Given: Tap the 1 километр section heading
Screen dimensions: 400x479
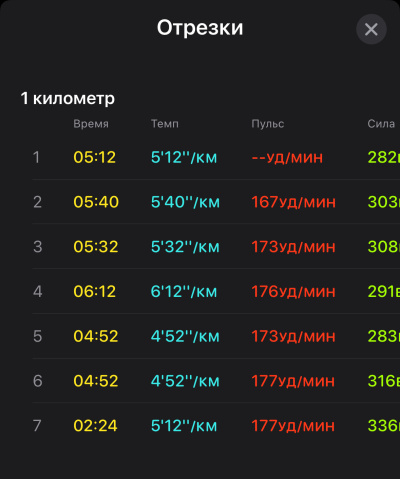Looking at the screenshot, I should click(68, 98).
